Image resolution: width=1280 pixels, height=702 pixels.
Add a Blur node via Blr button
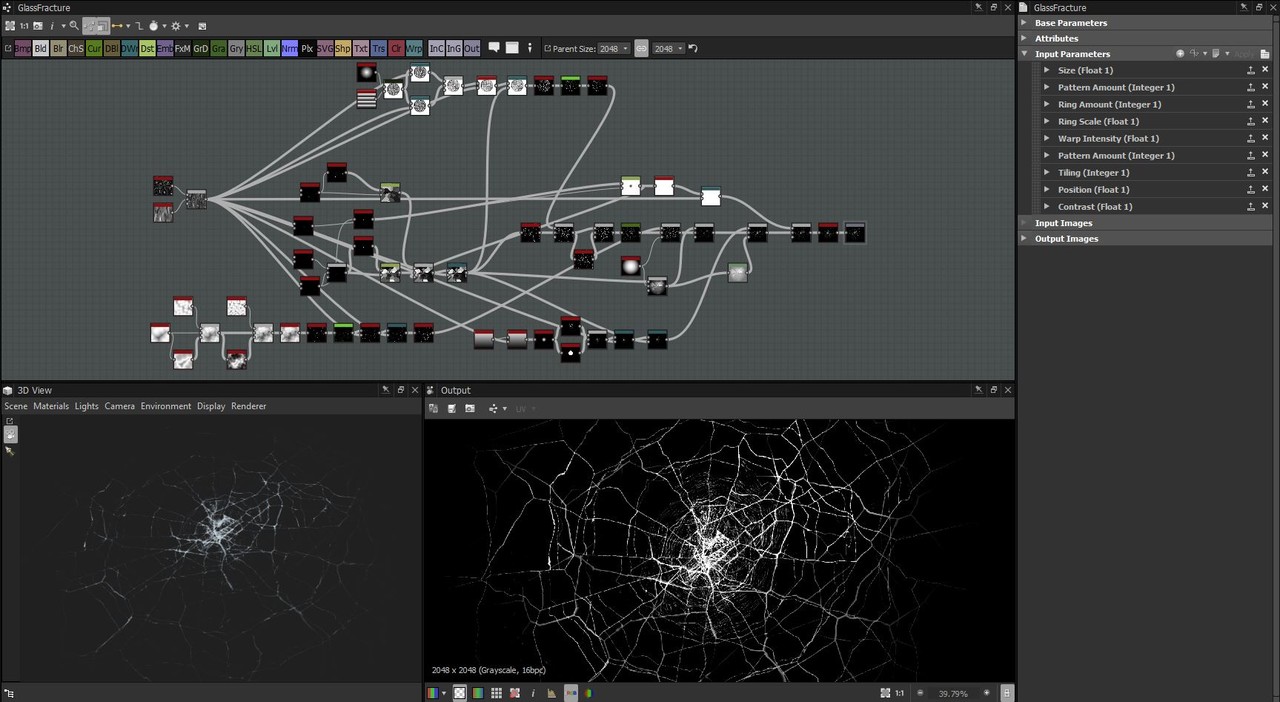[x=58, y=48]
